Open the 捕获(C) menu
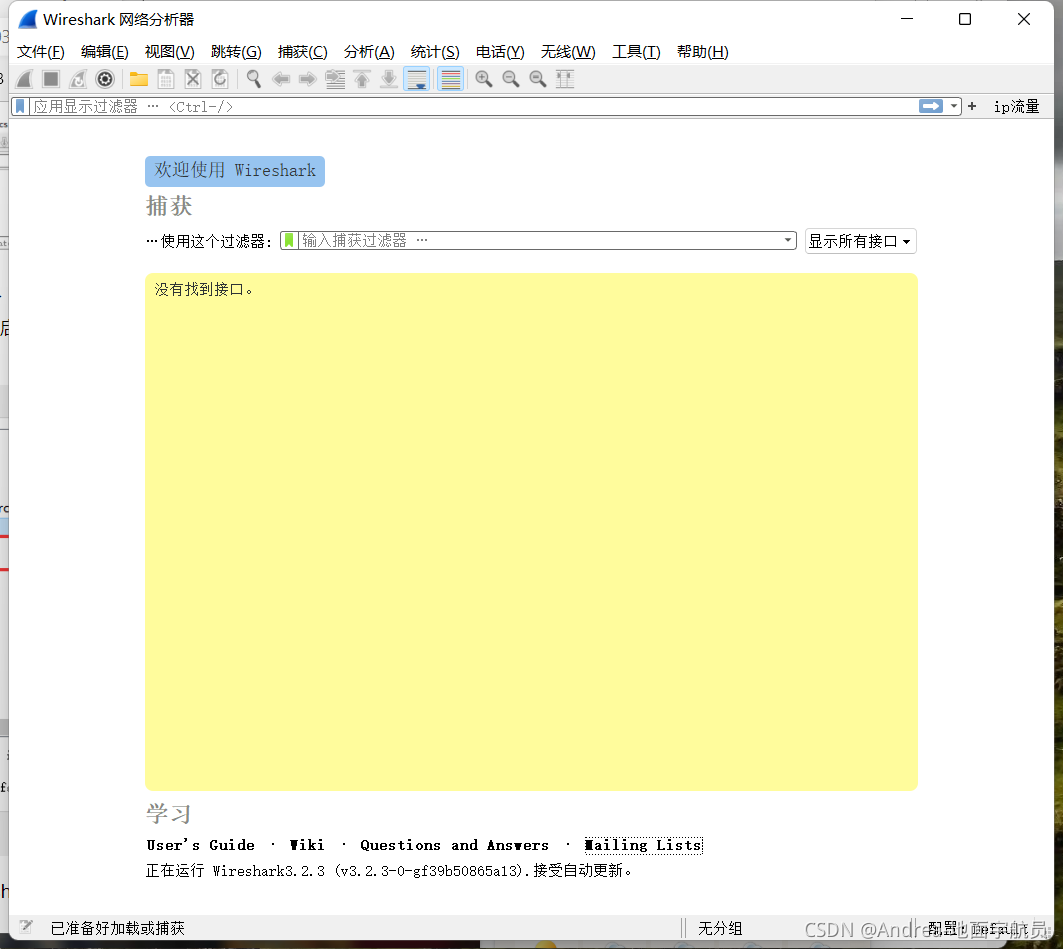This screenshot has width=1063, height=949. pos(302,52)
